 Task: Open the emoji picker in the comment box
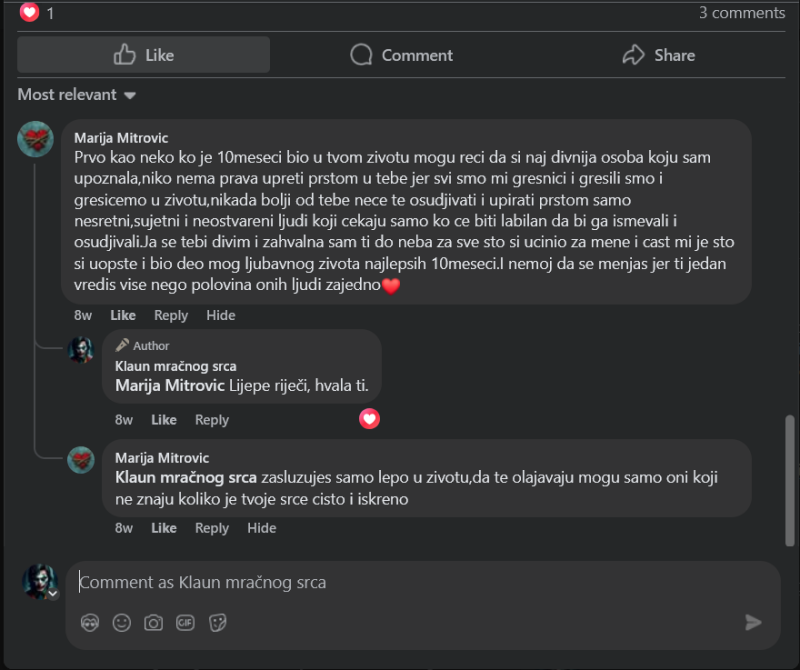121,623
